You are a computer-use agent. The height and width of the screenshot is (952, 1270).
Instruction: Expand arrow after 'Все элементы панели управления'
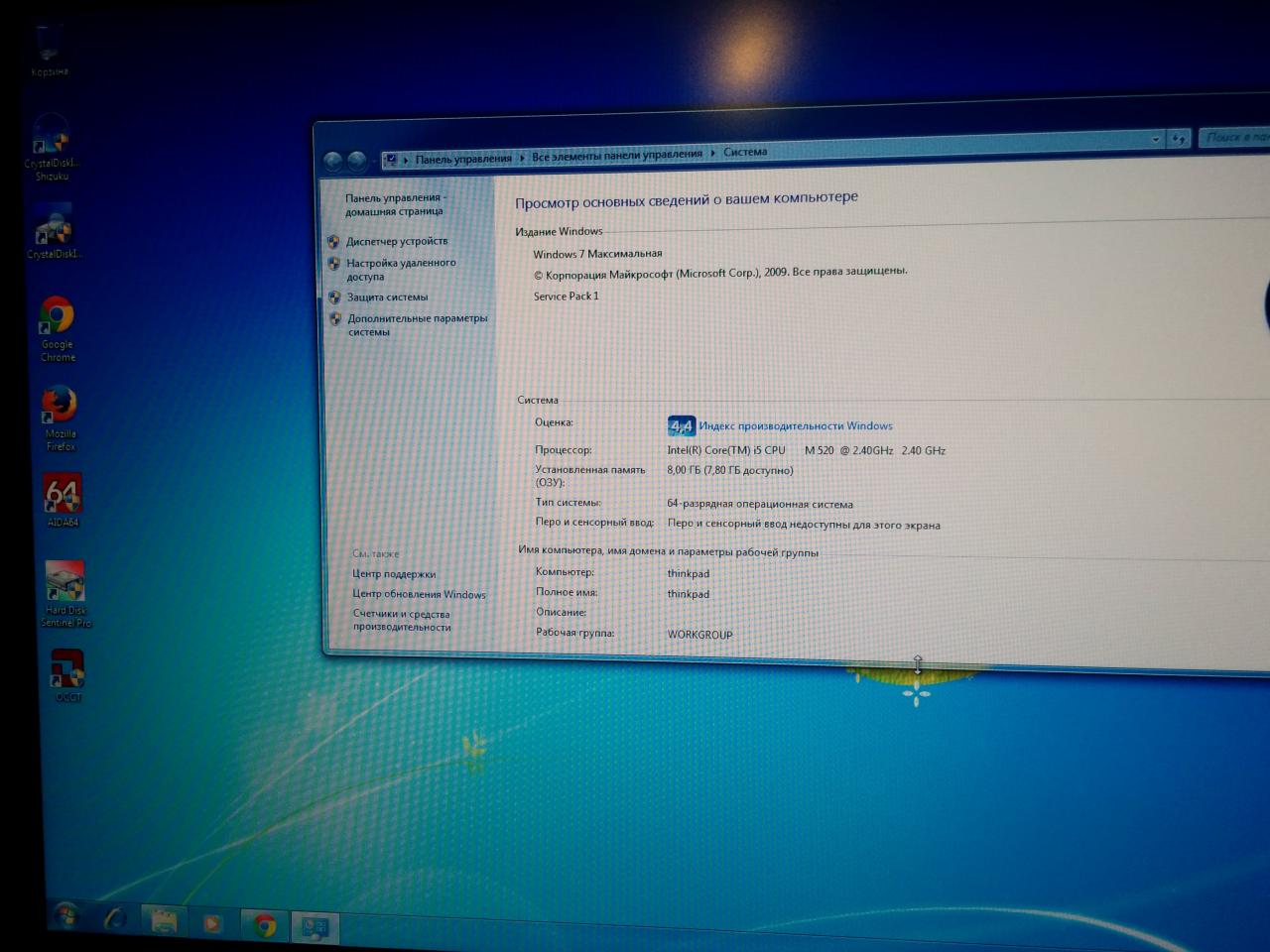pyautogui.click(x=712, y=154)
